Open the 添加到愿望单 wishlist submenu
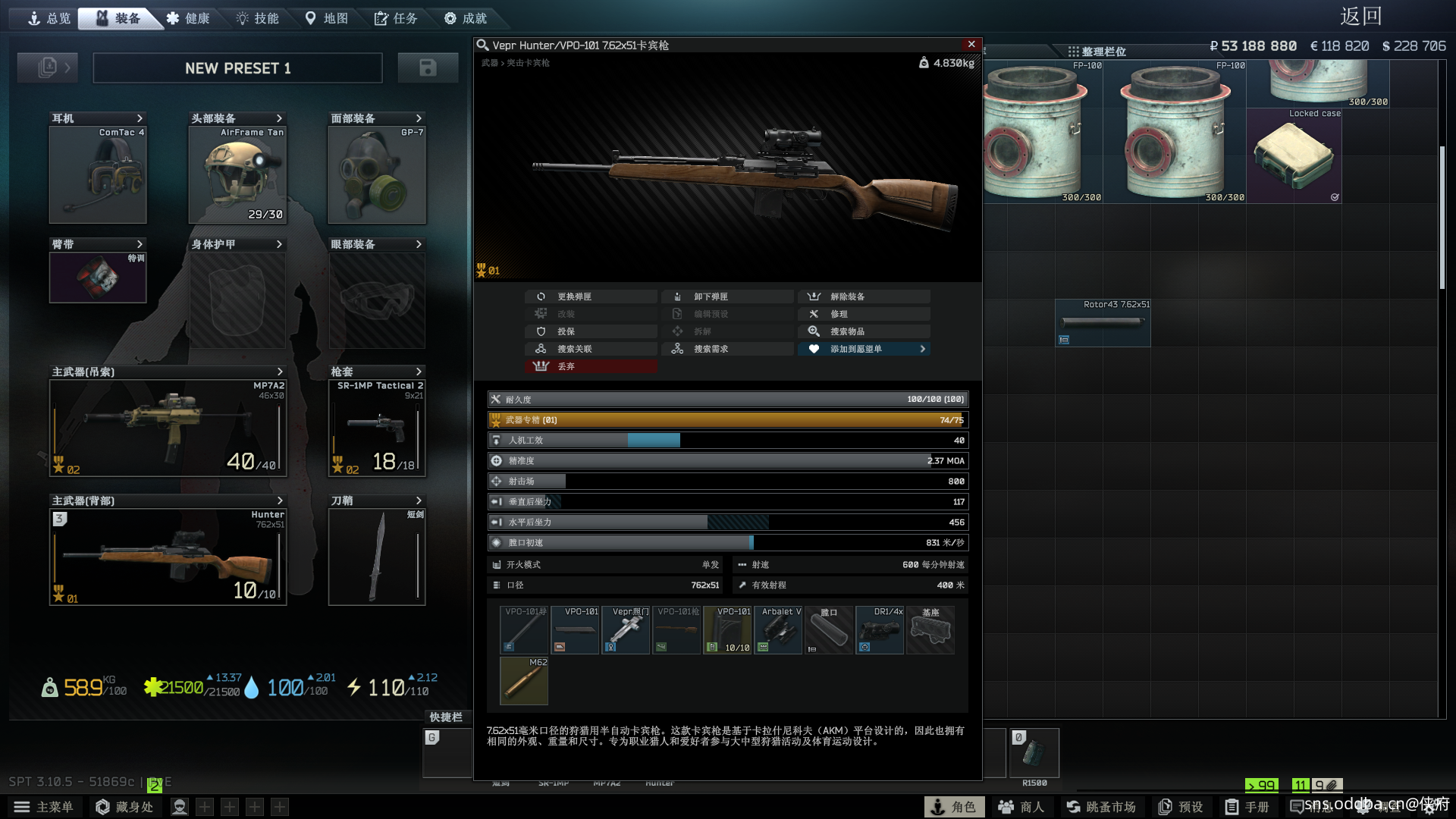Screen dimensions: 1456x819 [x=864, y=349]
